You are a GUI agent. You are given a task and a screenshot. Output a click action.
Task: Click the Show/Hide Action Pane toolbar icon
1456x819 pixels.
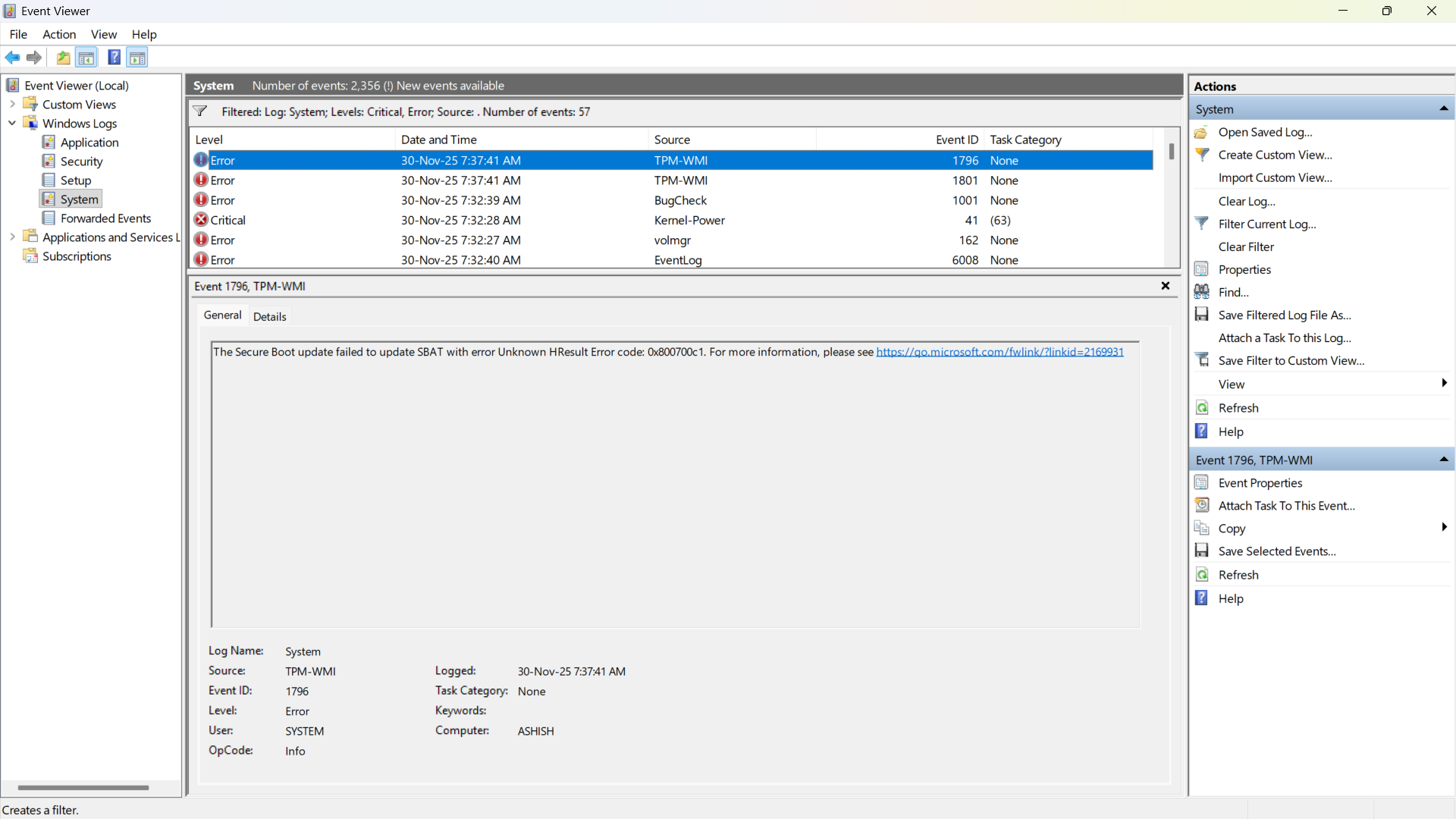pyautogui.click(x=137, y=58)
